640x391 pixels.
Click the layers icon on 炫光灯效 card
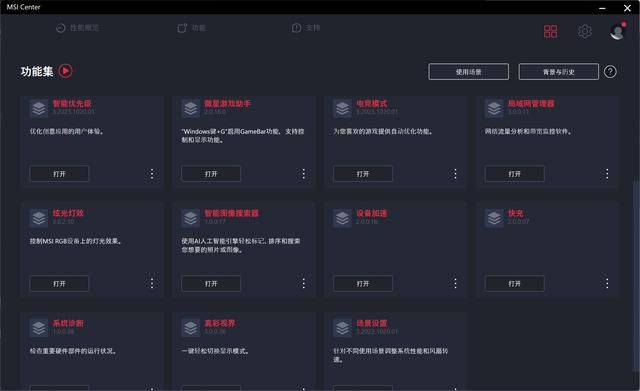(39, 218)
